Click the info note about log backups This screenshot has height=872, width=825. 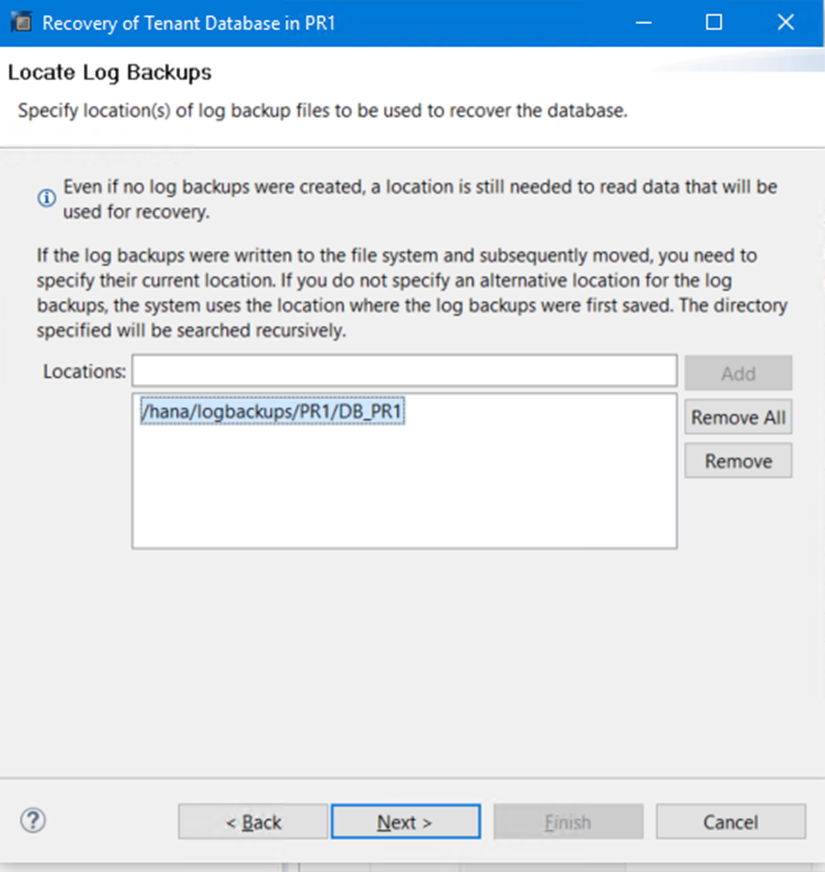(420, 199)
